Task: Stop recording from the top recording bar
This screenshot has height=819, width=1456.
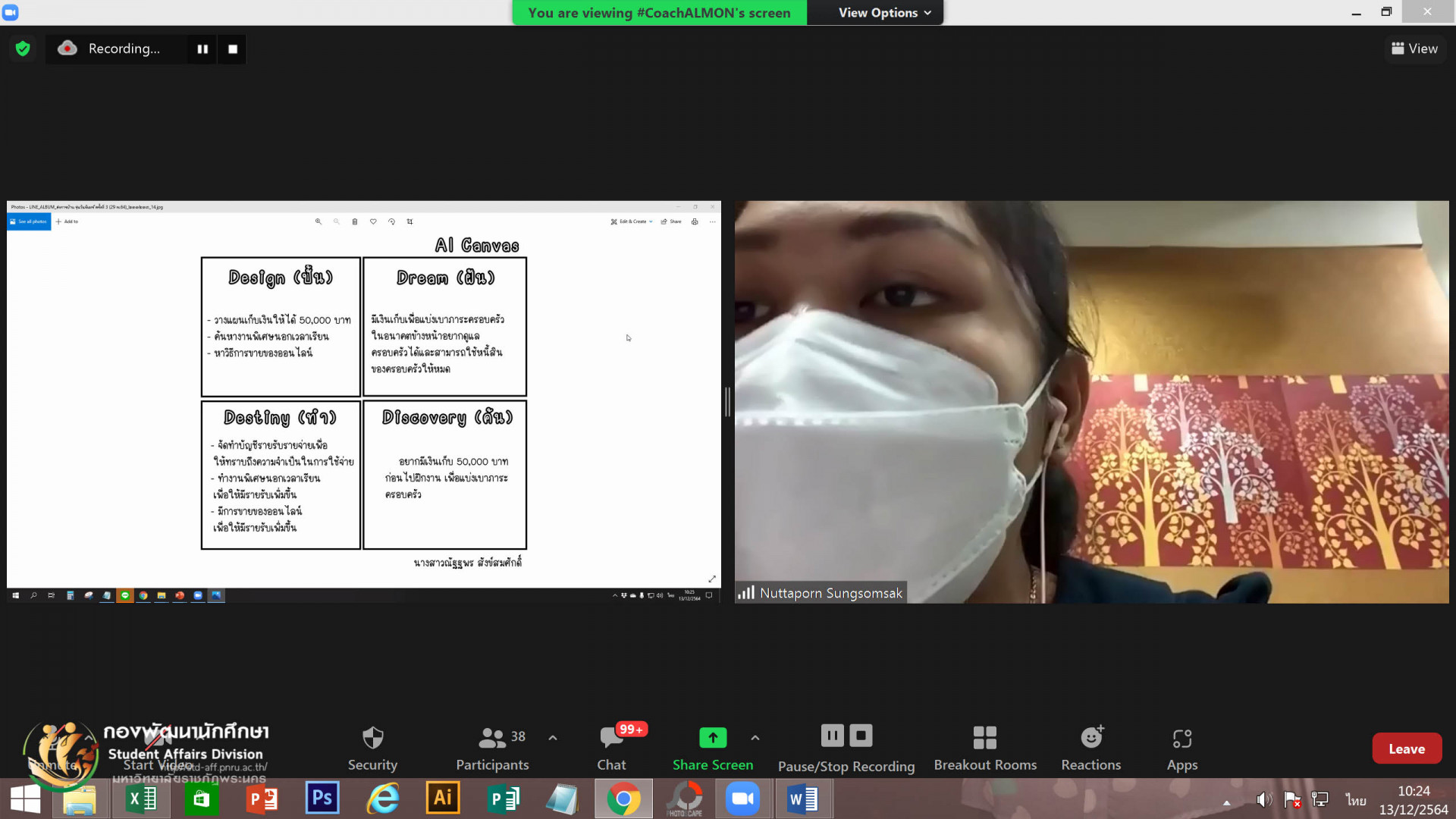Action: click(x=233, y=49)
